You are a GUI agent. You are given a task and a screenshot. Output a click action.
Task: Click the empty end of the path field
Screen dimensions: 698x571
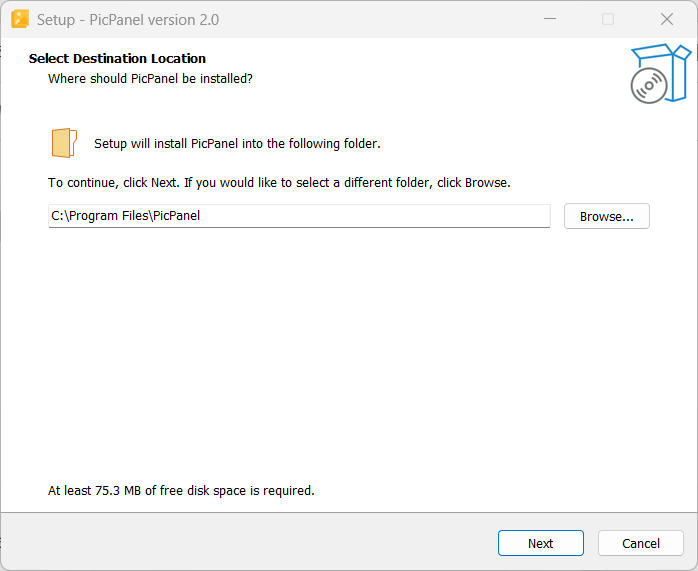374,216
